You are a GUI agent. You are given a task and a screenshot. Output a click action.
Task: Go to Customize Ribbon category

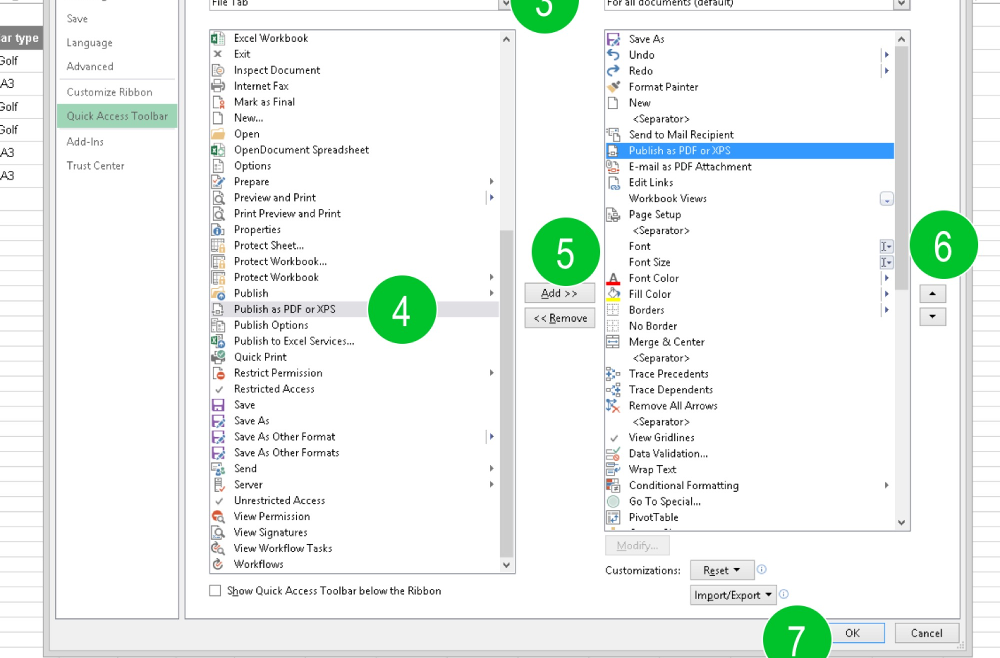click(x=117, y=92)
